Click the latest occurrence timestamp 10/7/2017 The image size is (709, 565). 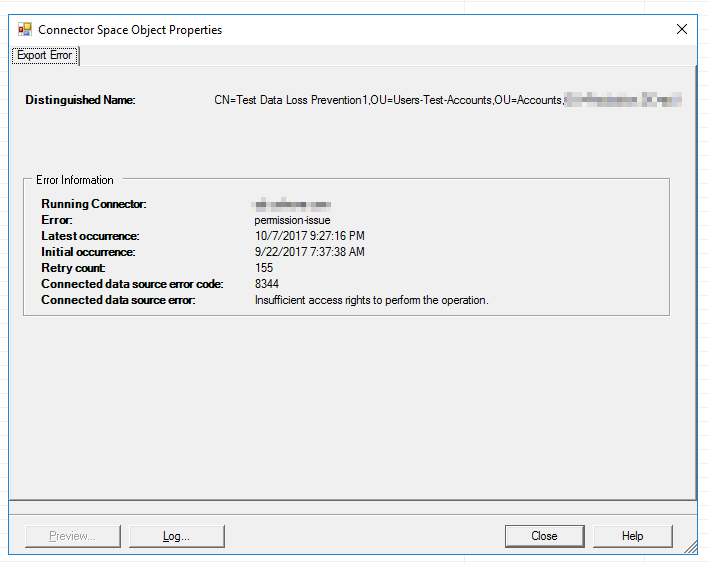pyautogui.click(x=310, y=236)
